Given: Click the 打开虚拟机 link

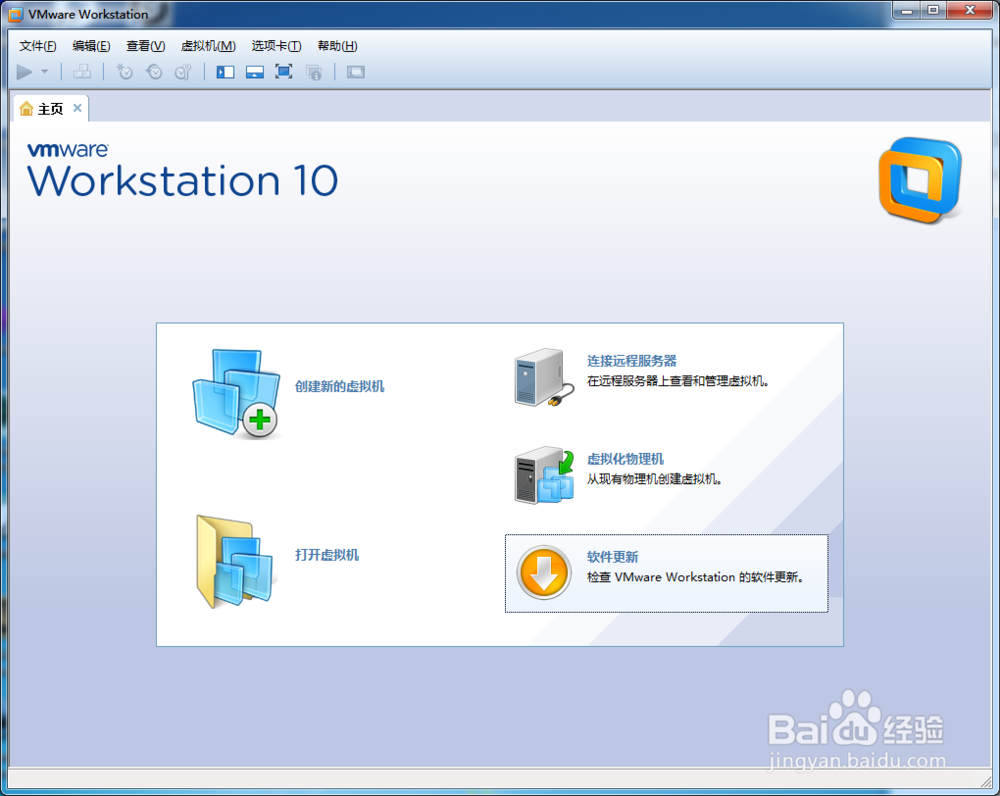Looking at the screenshot, I should point(327,555).
